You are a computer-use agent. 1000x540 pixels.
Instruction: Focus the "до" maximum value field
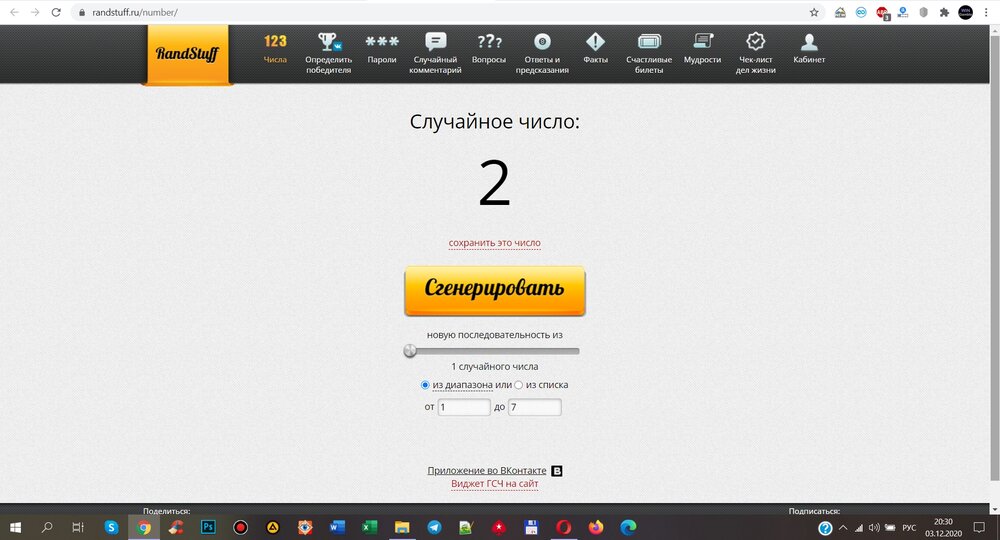534,407
